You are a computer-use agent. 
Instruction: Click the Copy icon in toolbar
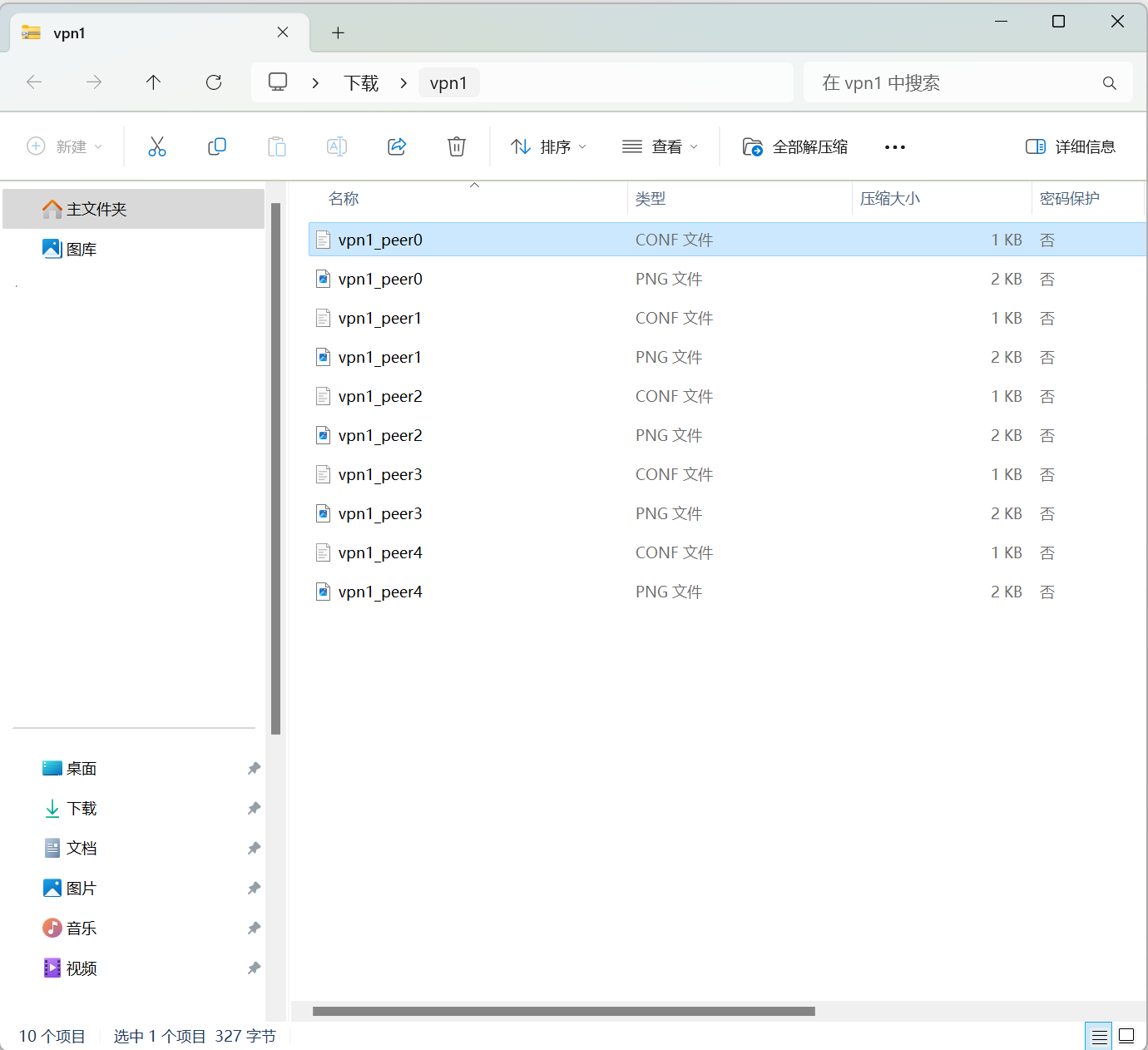click(217, 146)
